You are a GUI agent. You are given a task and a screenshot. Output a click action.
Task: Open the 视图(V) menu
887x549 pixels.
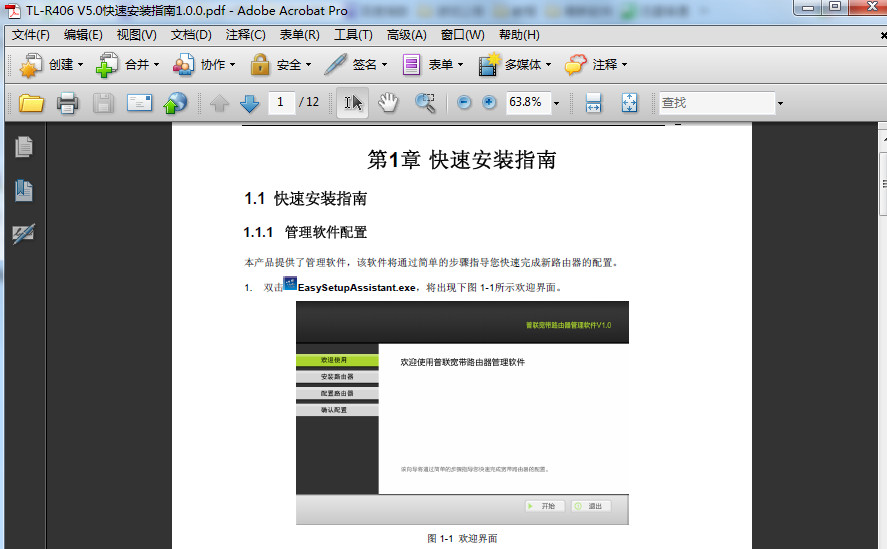pos(136,35)
